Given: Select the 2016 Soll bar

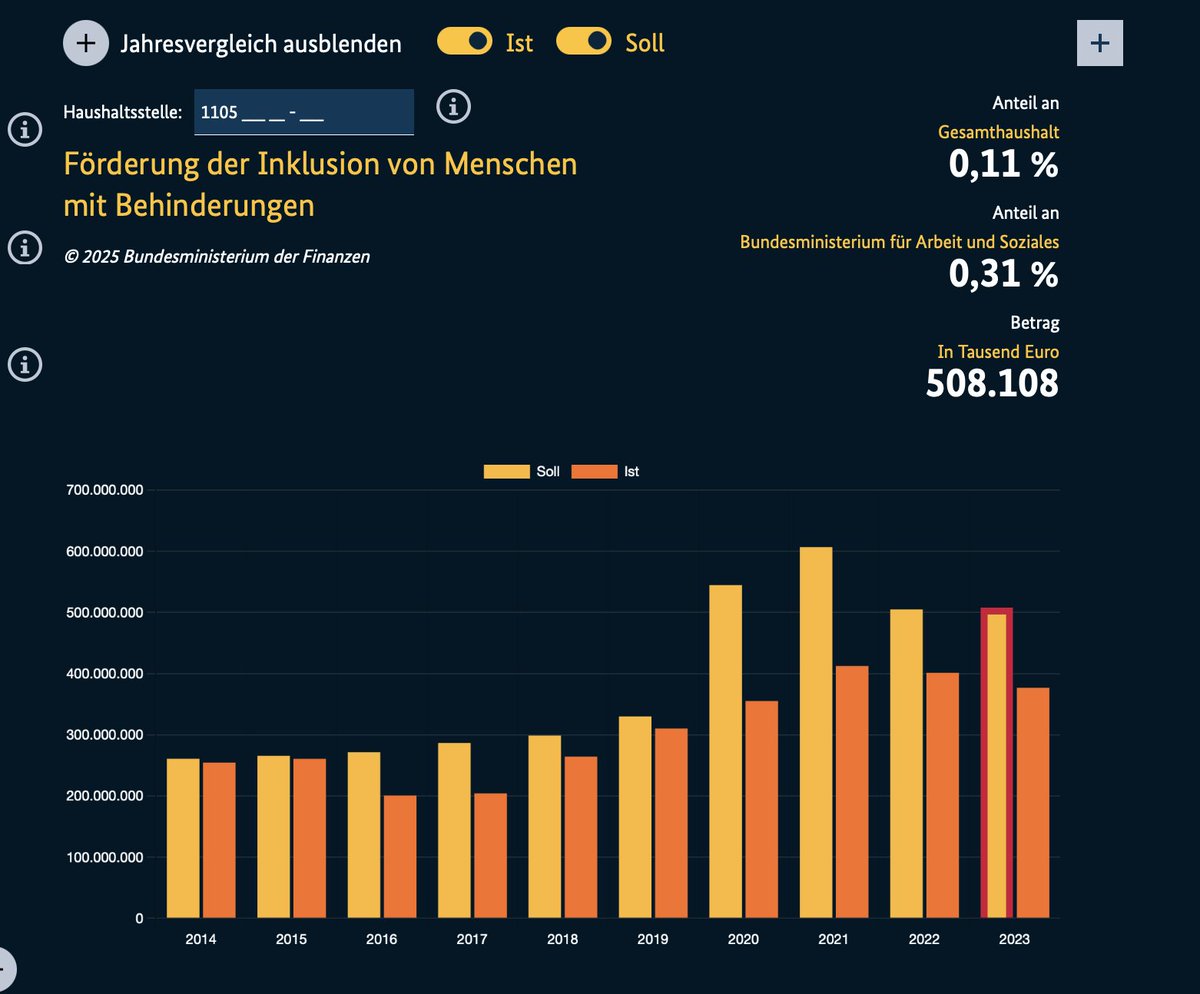Looking at the screenshot, I should tap(364, 835).
